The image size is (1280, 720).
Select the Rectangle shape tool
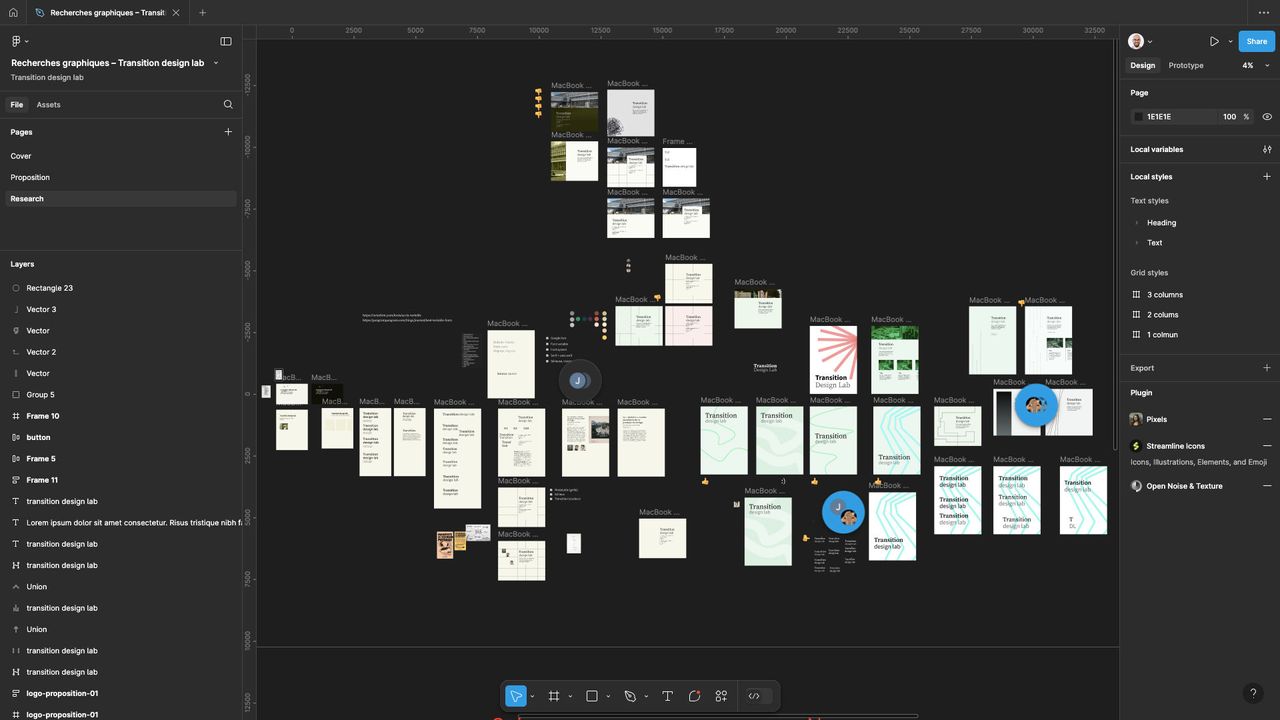tap(592, 696)
